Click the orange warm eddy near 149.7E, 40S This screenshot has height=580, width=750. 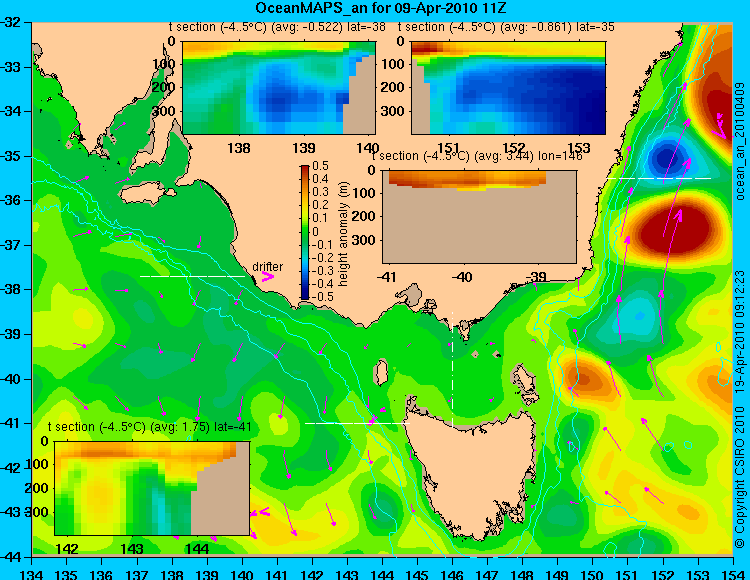click(x=585, y=379)
